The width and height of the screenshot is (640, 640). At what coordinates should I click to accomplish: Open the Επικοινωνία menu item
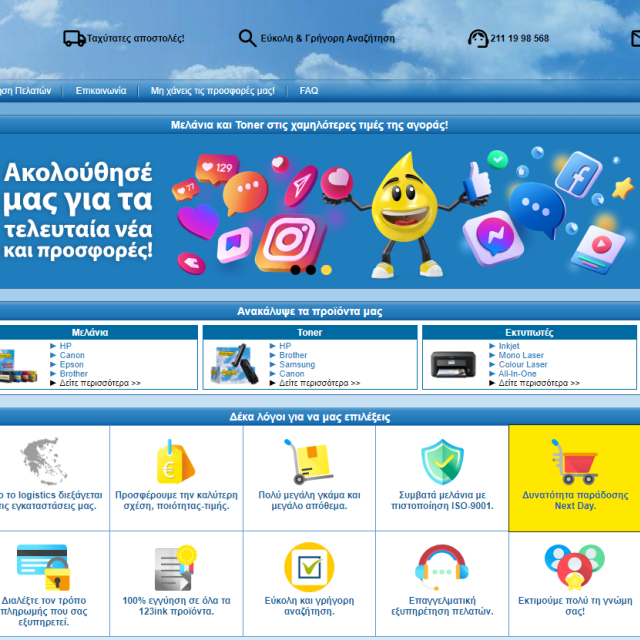101,91
